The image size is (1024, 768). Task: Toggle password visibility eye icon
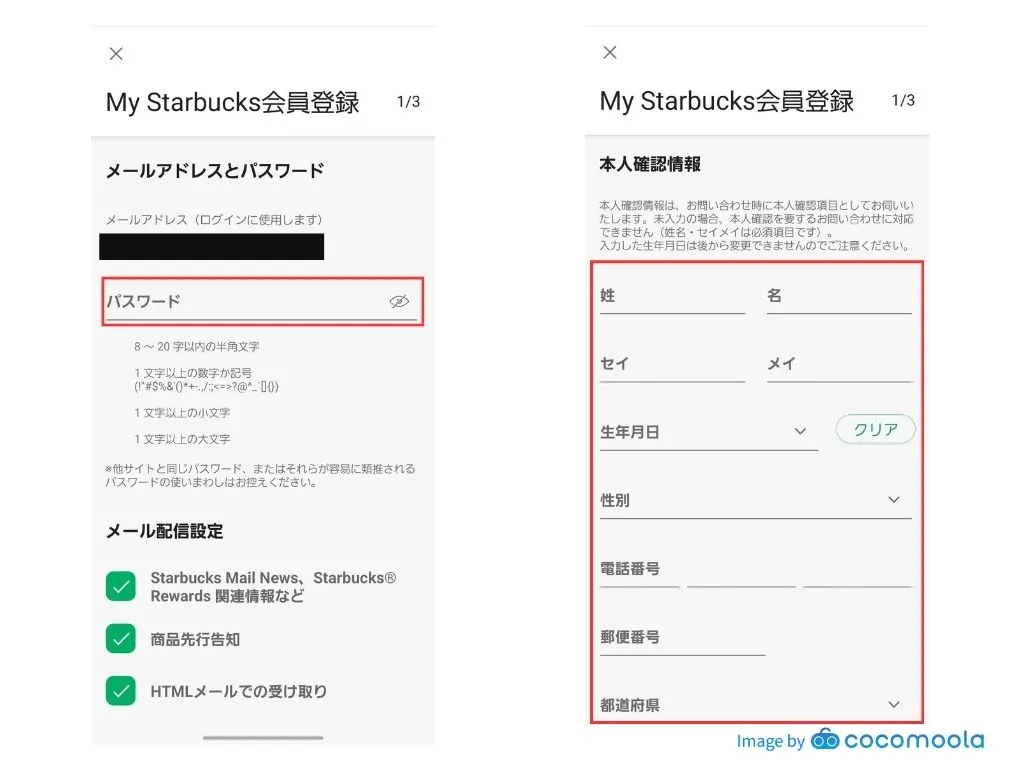pos(399,301)
